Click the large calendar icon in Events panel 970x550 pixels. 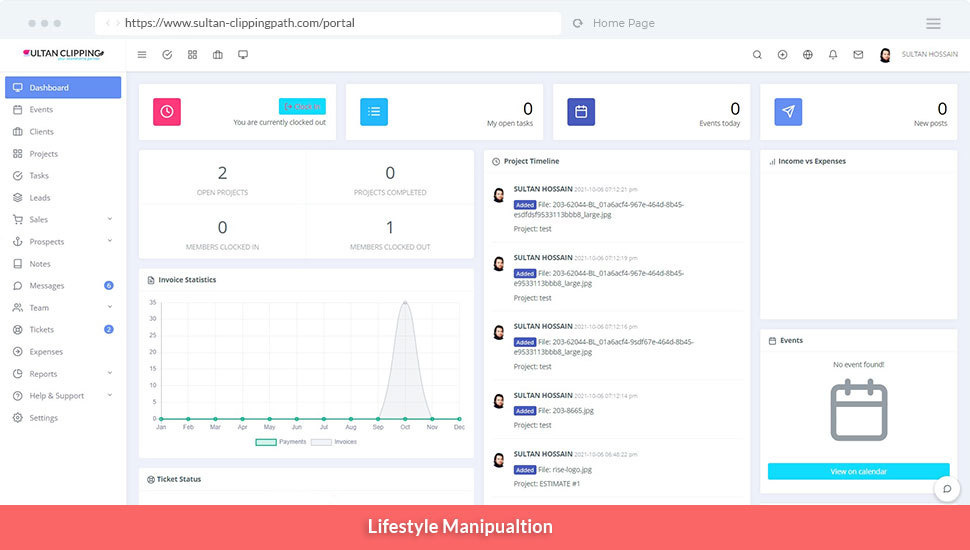pyautogui.click(x=859, y=410)
